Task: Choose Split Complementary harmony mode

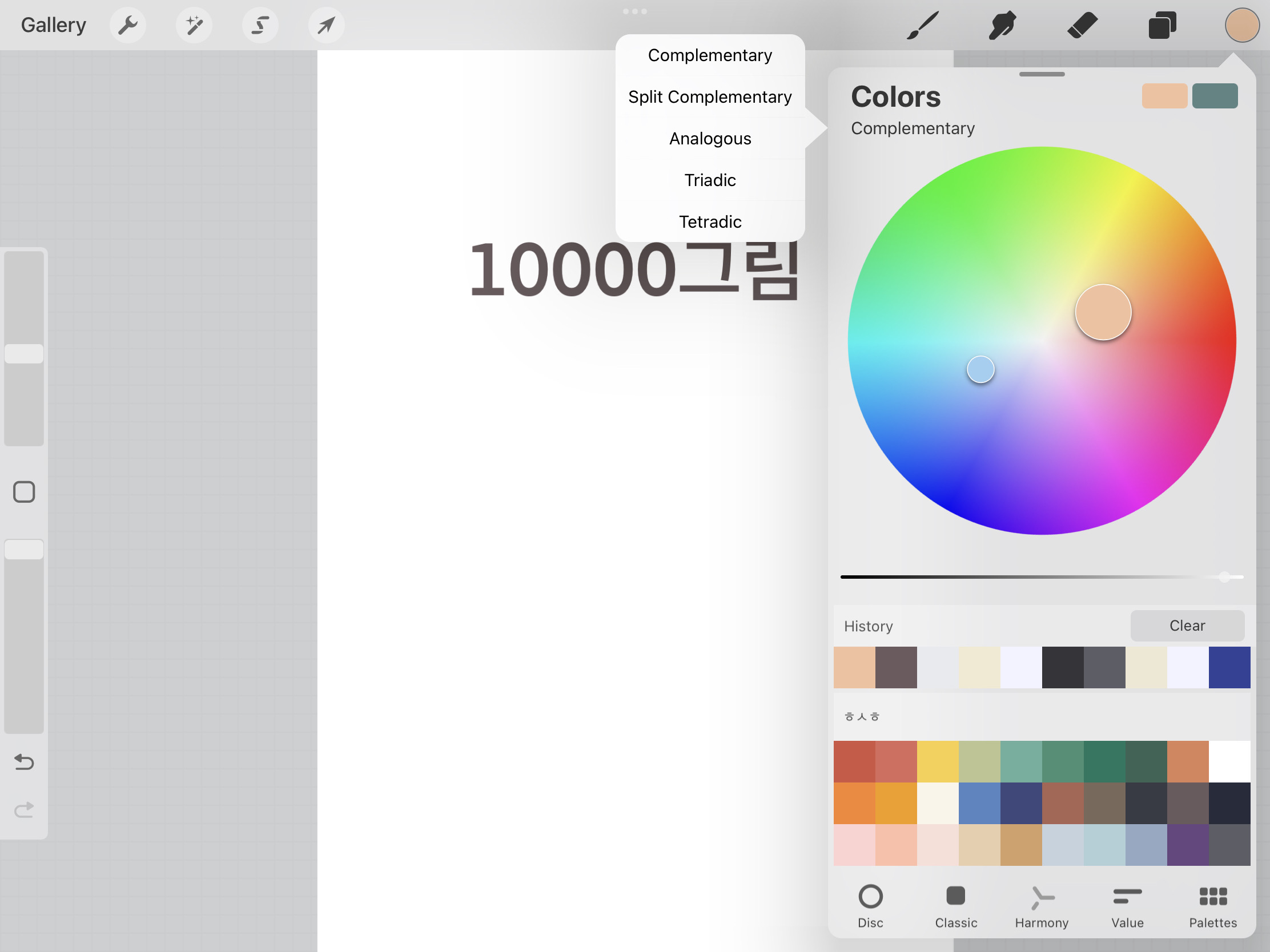Action: tap(710, 97)
